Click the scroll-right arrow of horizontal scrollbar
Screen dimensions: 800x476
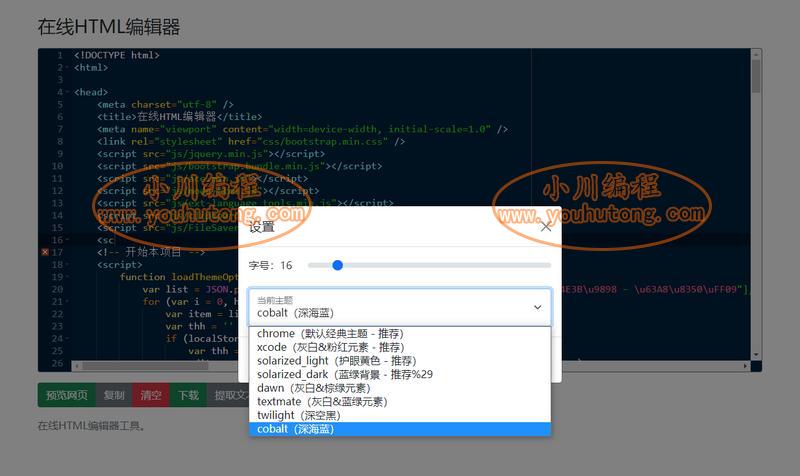[745, 366]
